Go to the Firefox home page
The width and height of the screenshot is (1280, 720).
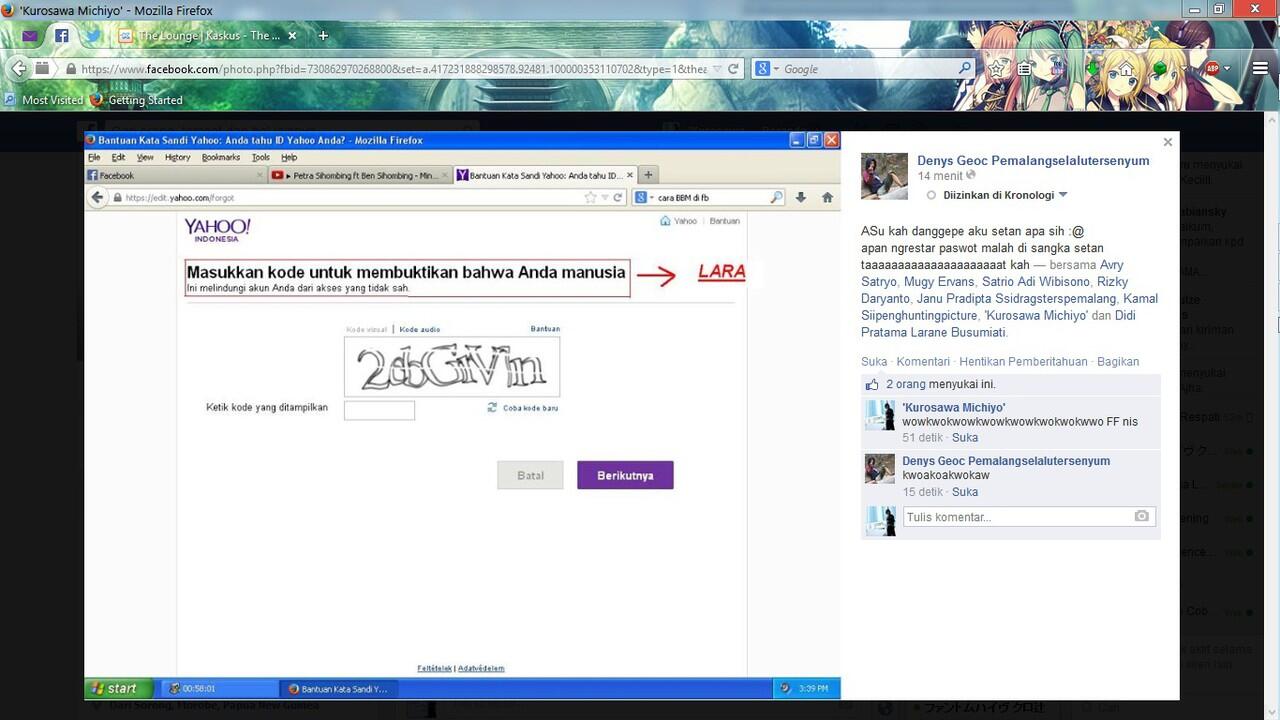[x=1126, y=69]
